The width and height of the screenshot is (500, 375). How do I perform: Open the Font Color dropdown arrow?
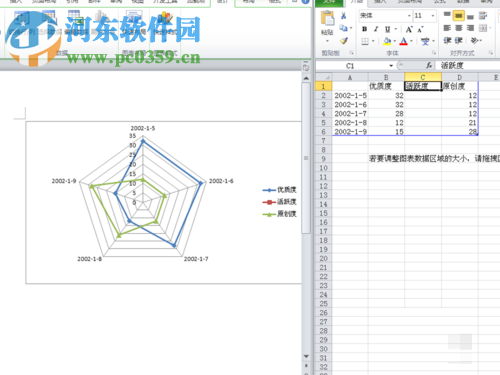click(x=411, y=41)
